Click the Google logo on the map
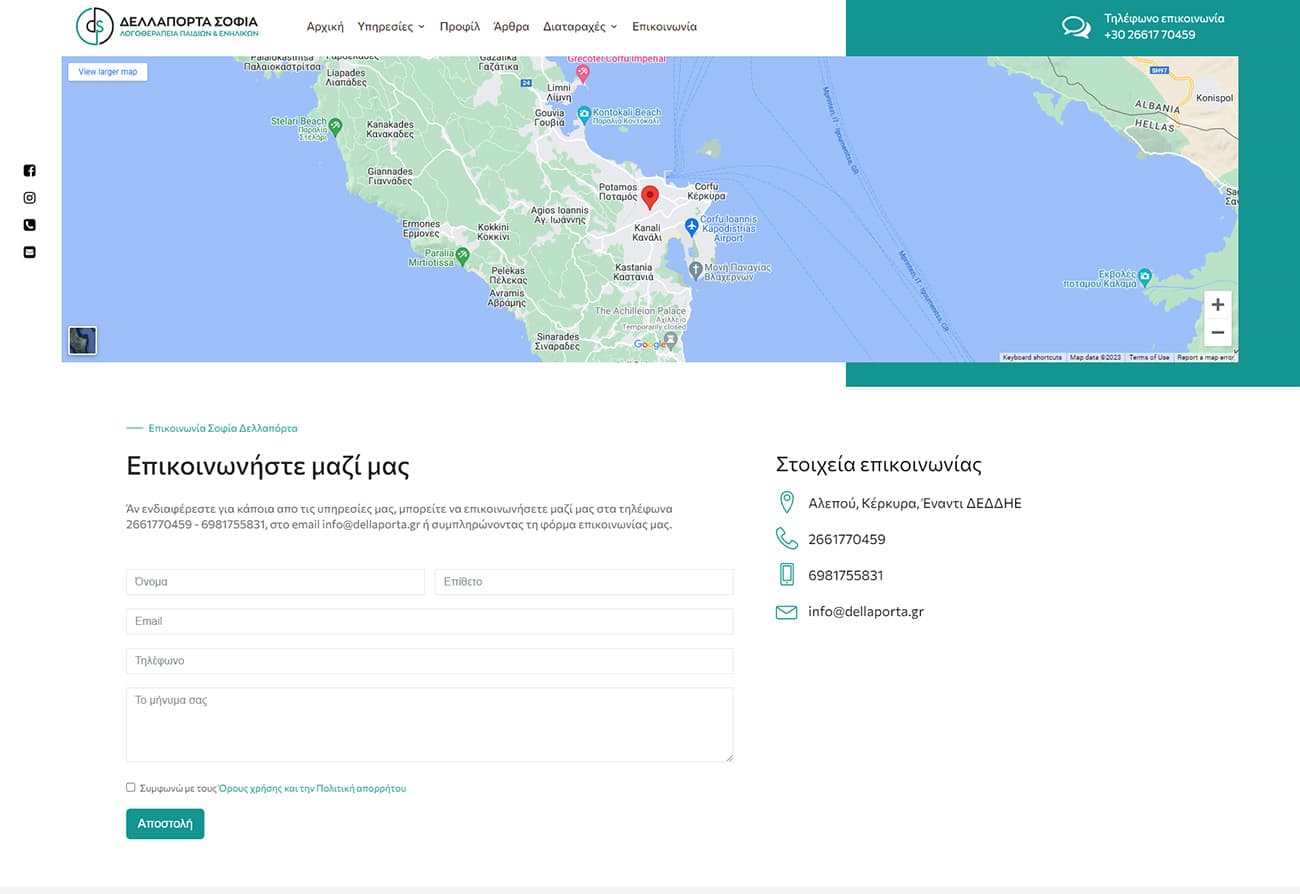The width and height of the screenshot is (1300, 894). 650,345
